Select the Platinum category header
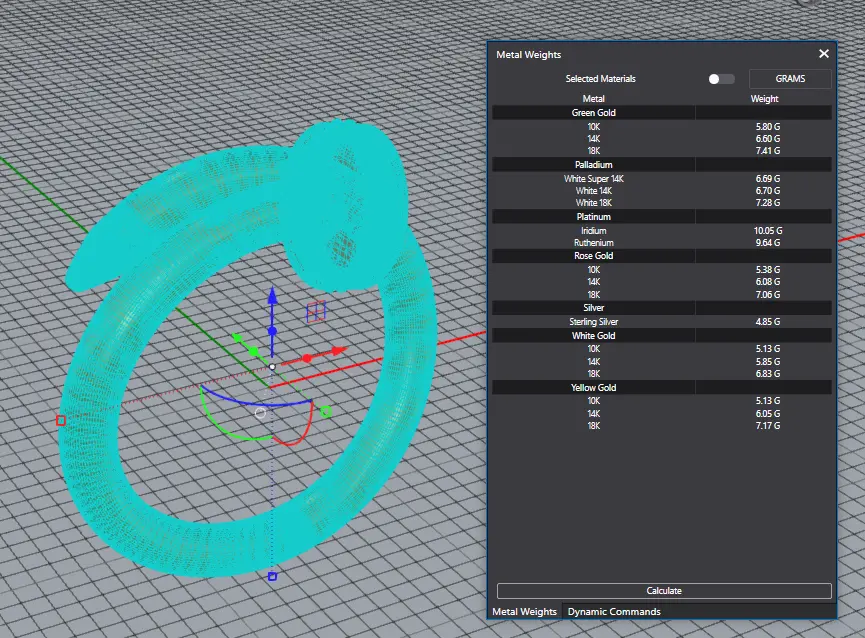865x638 pixels. click(594, 217)
